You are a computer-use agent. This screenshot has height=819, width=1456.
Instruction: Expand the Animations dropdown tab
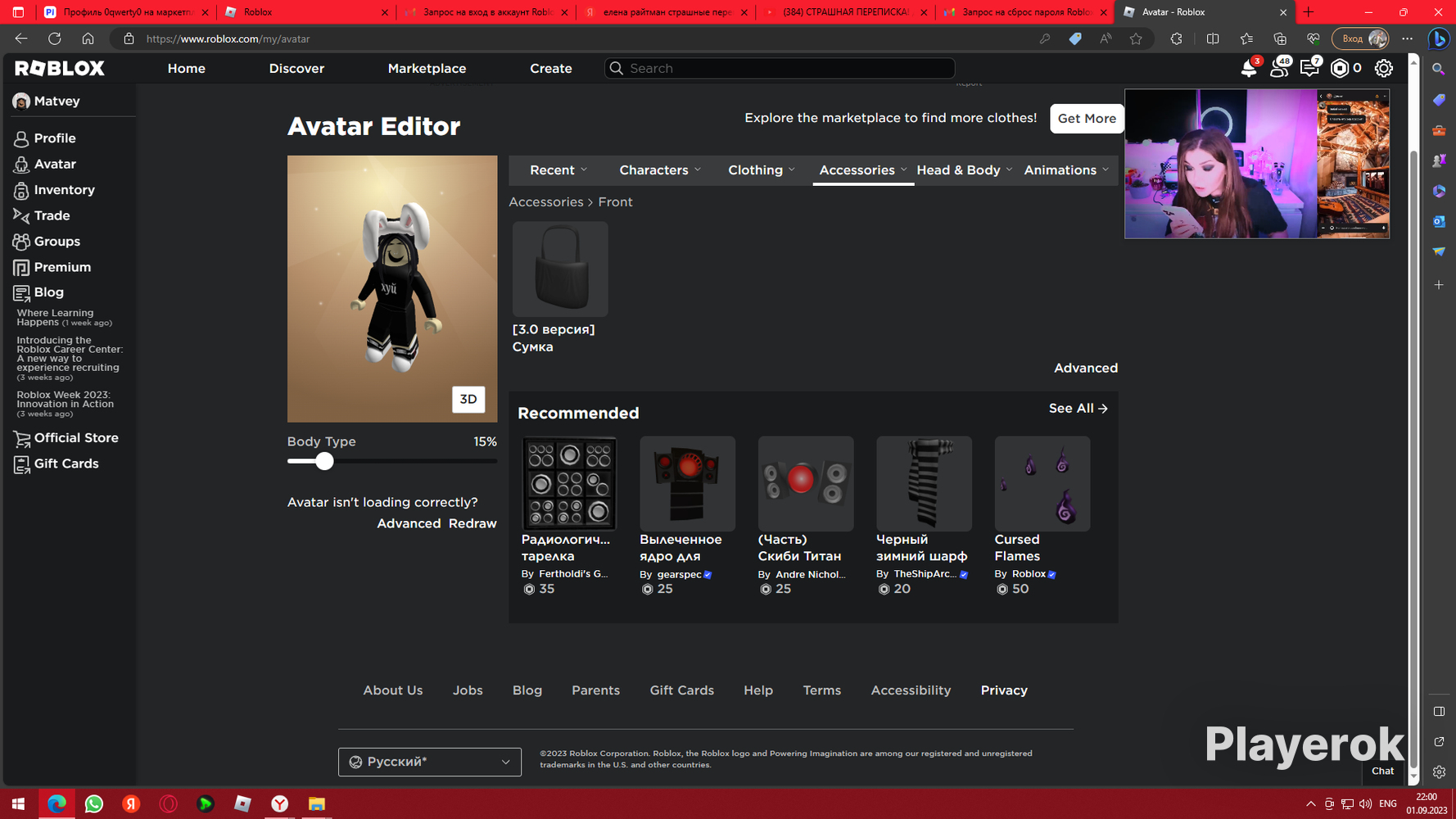click(x=1066, y=170)
